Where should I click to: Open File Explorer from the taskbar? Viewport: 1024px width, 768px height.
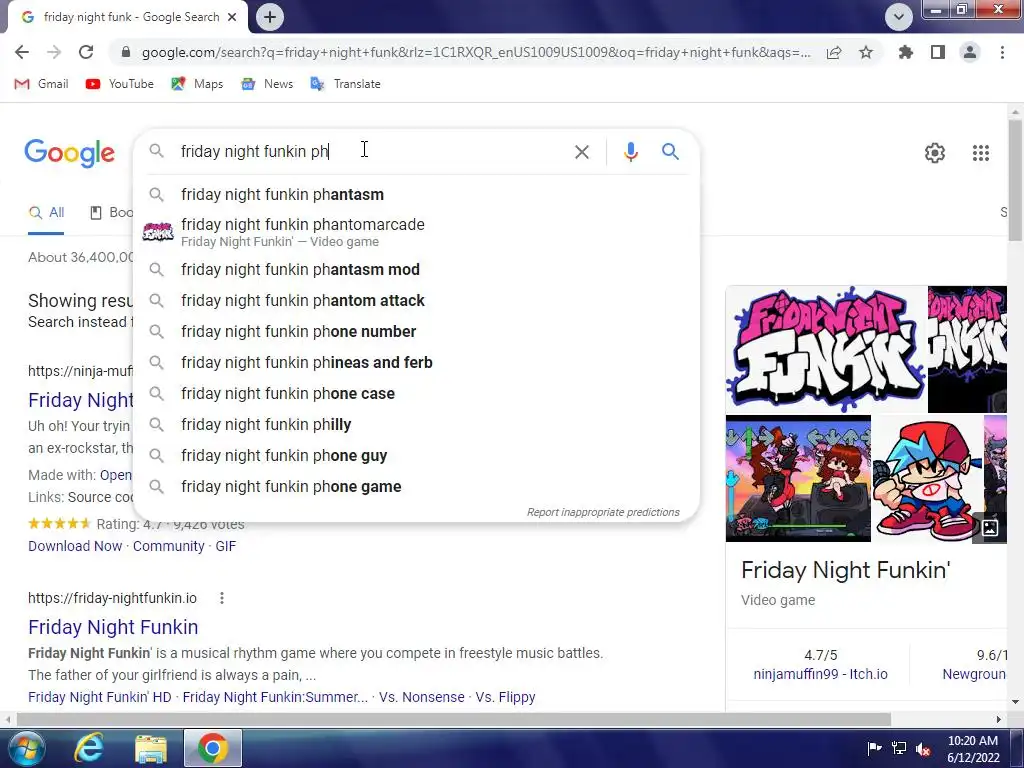click(151, 748)
